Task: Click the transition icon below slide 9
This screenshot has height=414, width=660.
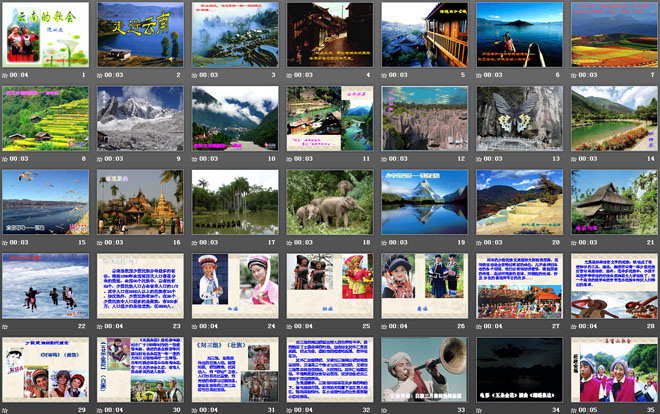Action: pos(100,158)
